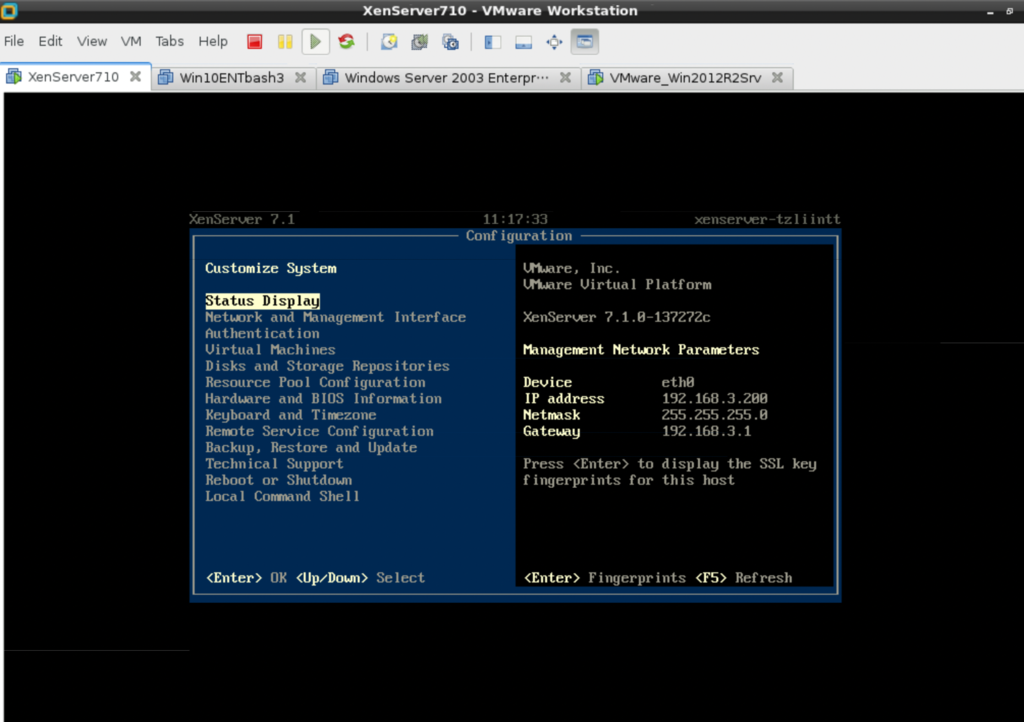Click the Enter OK hint text
1024x722 pixels.
tap(246, 578)
